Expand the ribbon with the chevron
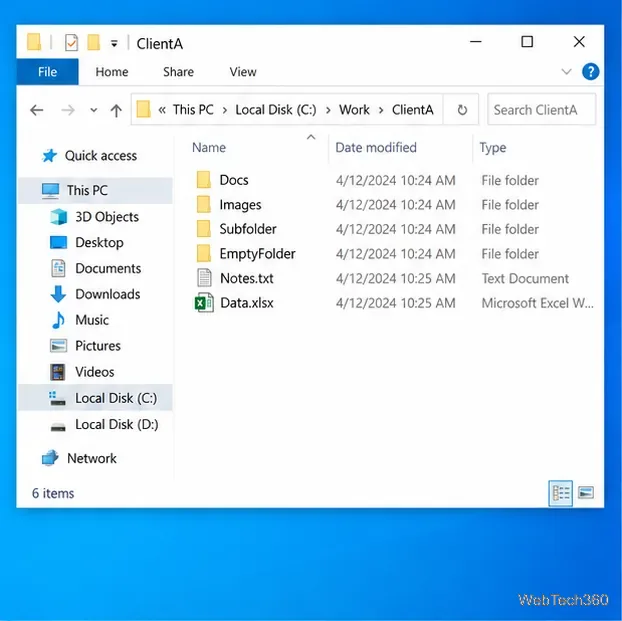The image size is (622, 621). 566,72
